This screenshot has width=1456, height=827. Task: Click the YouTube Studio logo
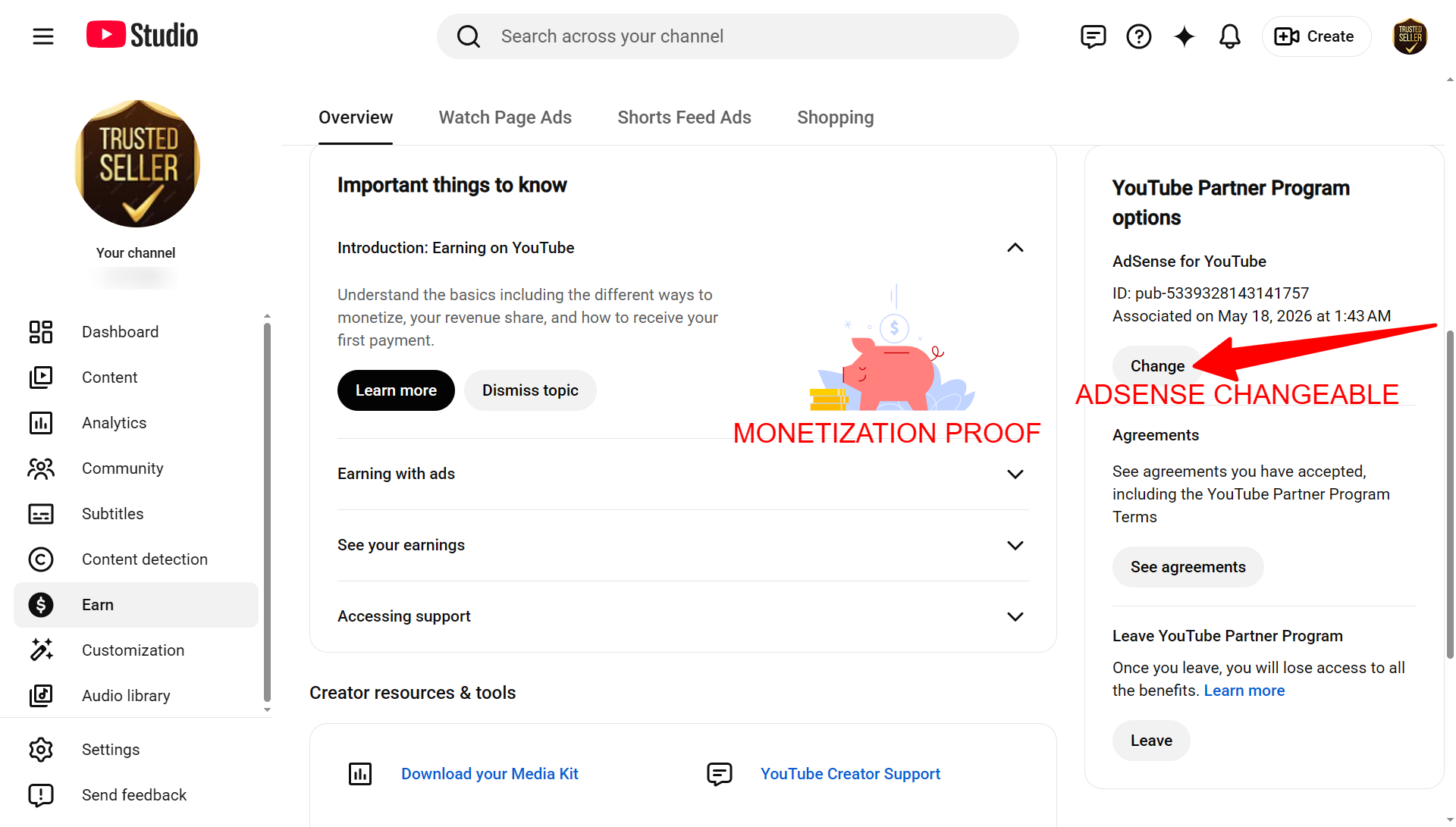coord(142,35)
